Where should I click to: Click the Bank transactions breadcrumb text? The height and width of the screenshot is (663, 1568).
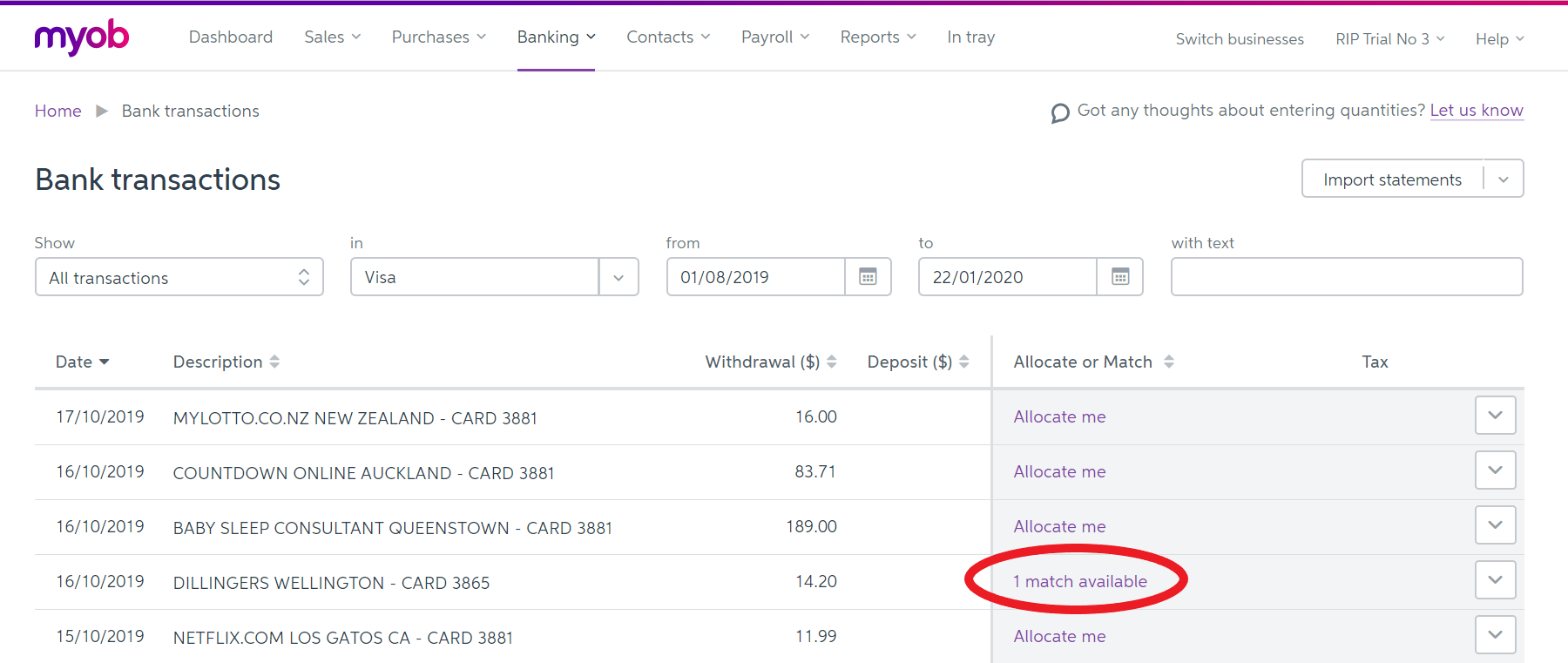pos(191,111)
